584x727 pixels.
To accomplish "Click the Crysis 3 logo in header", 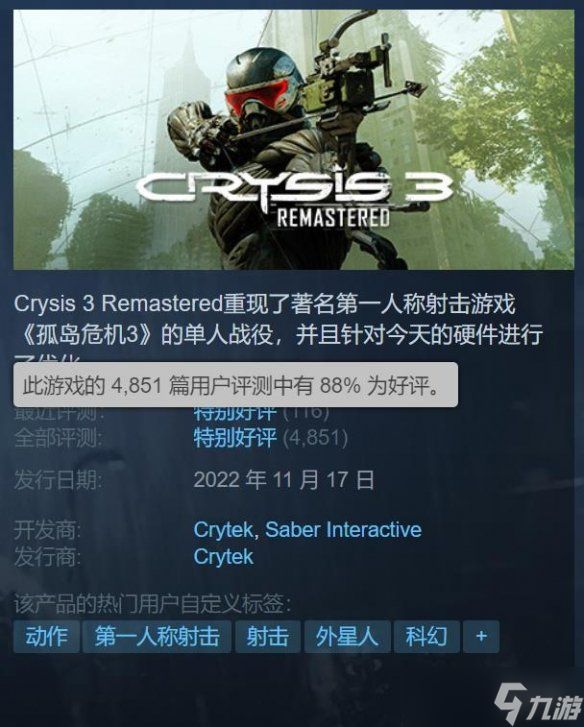I will click(294, 188).
